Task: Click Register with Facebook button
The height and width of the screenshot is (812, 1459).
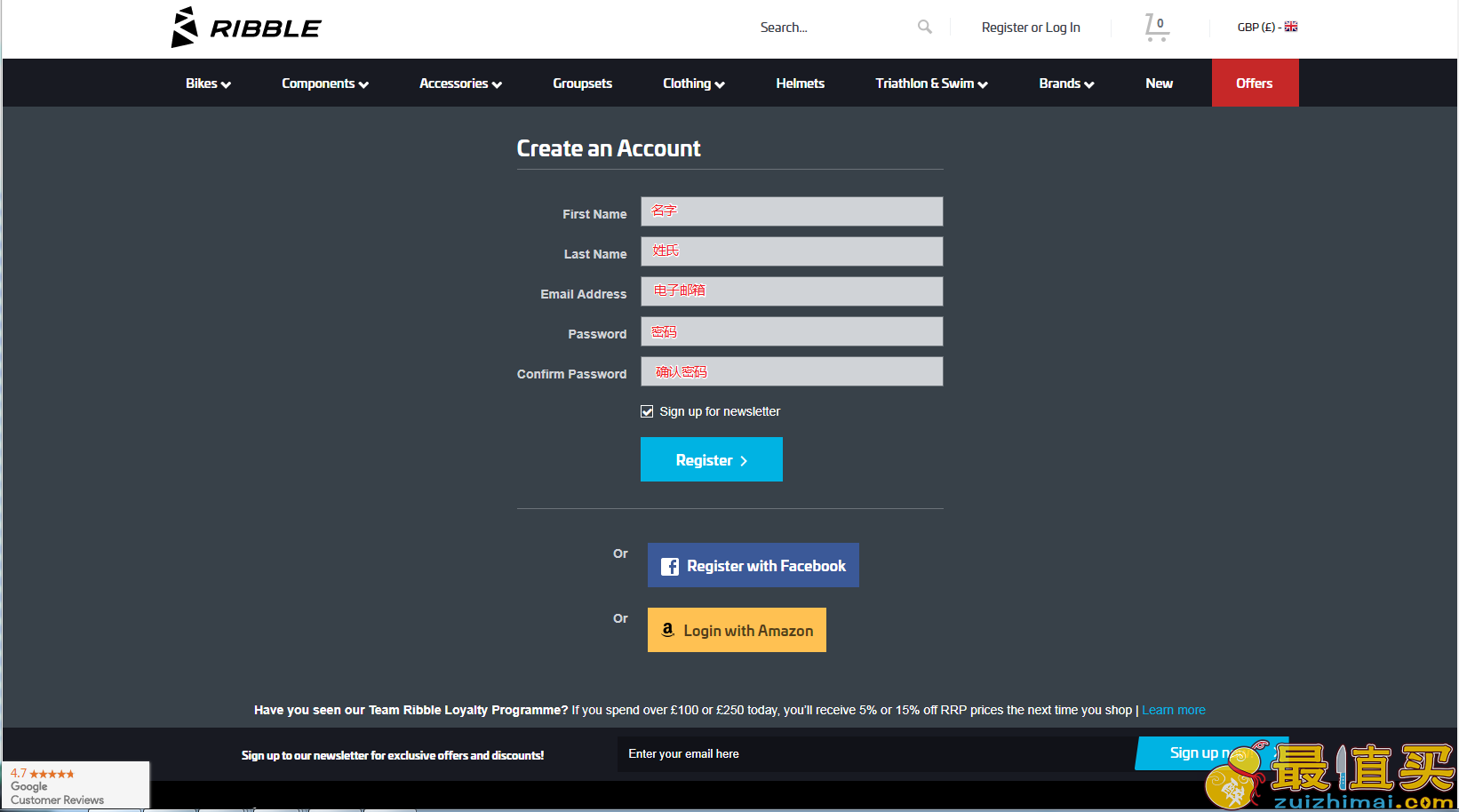Action: tap(753, 565)
